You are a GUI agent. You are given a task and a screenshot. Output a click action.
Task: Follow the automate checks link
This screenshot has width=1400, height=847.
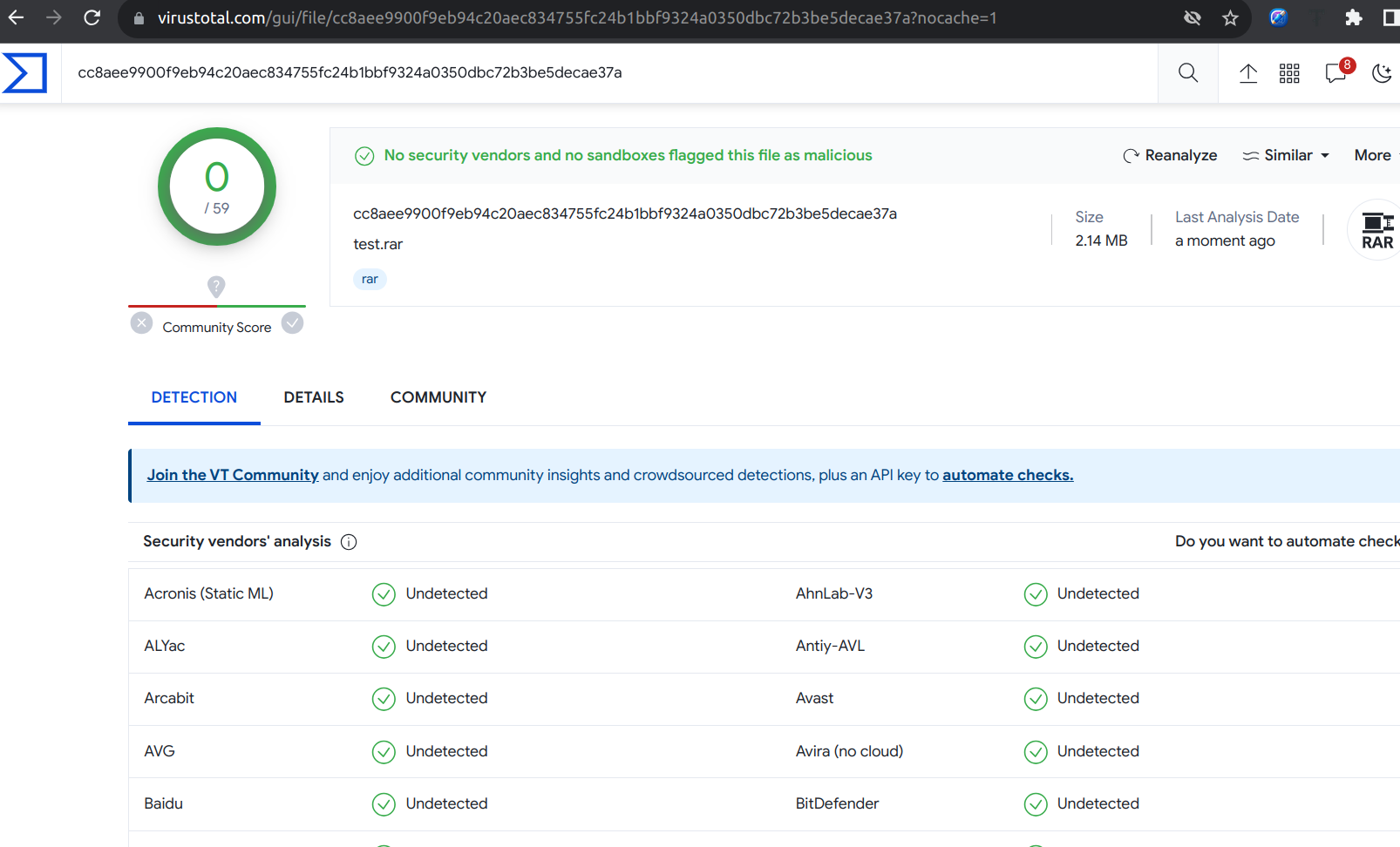(1008, 475)
